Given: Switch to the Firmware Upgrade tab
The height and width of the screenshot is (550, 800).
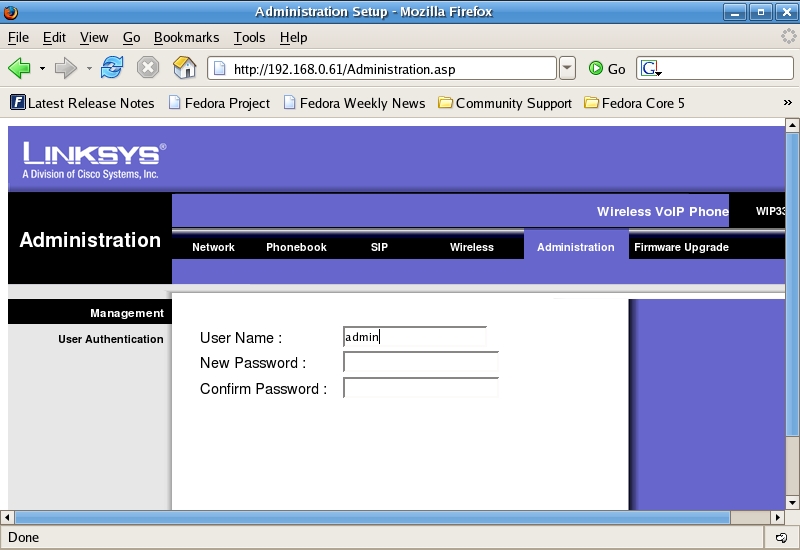Looking at the screenshot, I should pyautogui.click(x=681, y=247).
